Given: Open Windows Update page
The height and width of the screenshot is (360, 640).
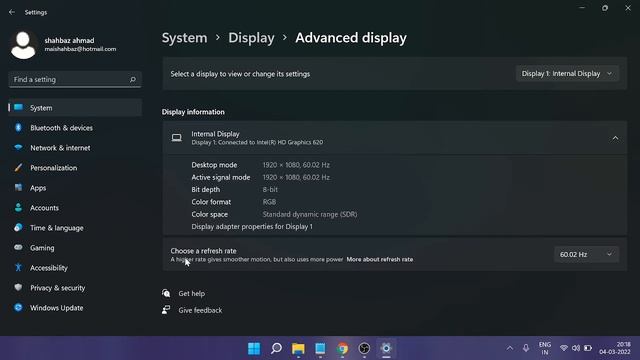Looking at the screenshot, I should point(75,308).
